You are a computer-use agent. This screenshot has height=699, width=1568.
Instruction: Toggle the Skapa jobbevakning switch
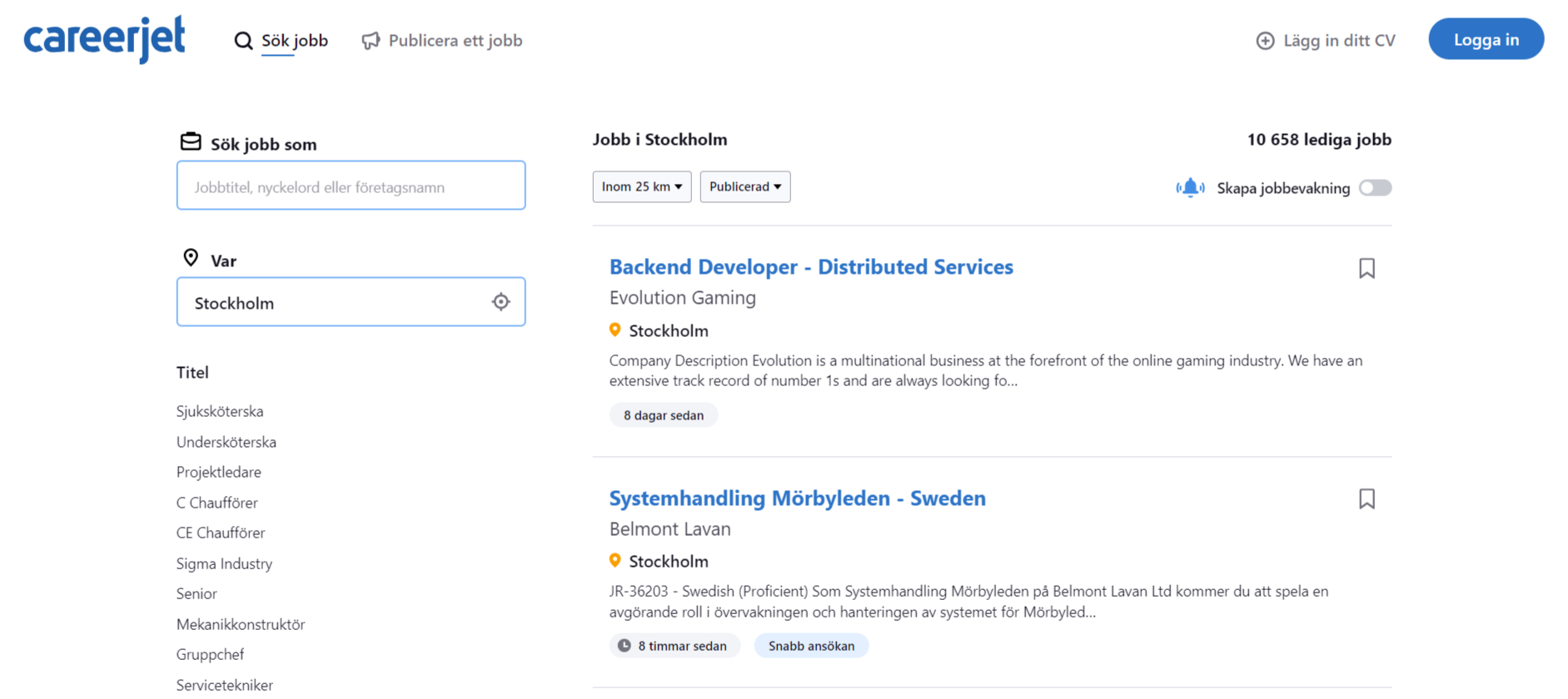point(1375,188)
